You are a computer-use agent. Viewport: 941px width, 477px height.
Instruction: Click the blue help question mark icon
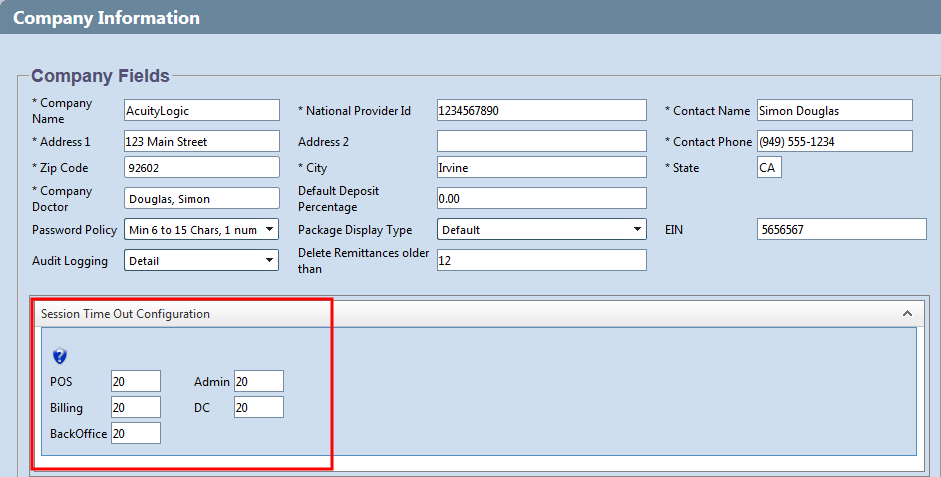59,356
